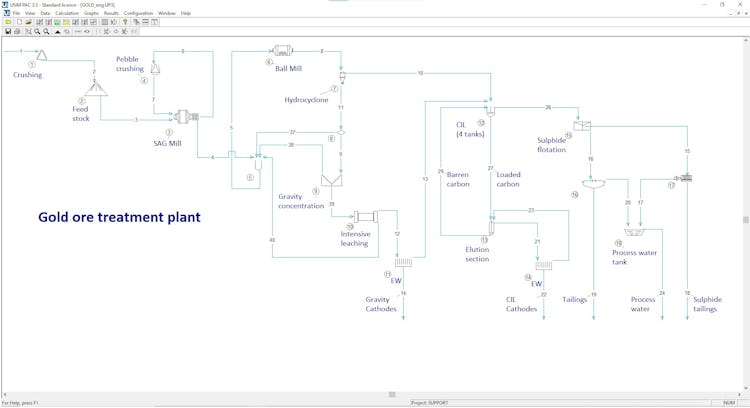
Task: Select the Hydrocyclone unit icon
Action: pyautogui.click(x=342, y=77)
